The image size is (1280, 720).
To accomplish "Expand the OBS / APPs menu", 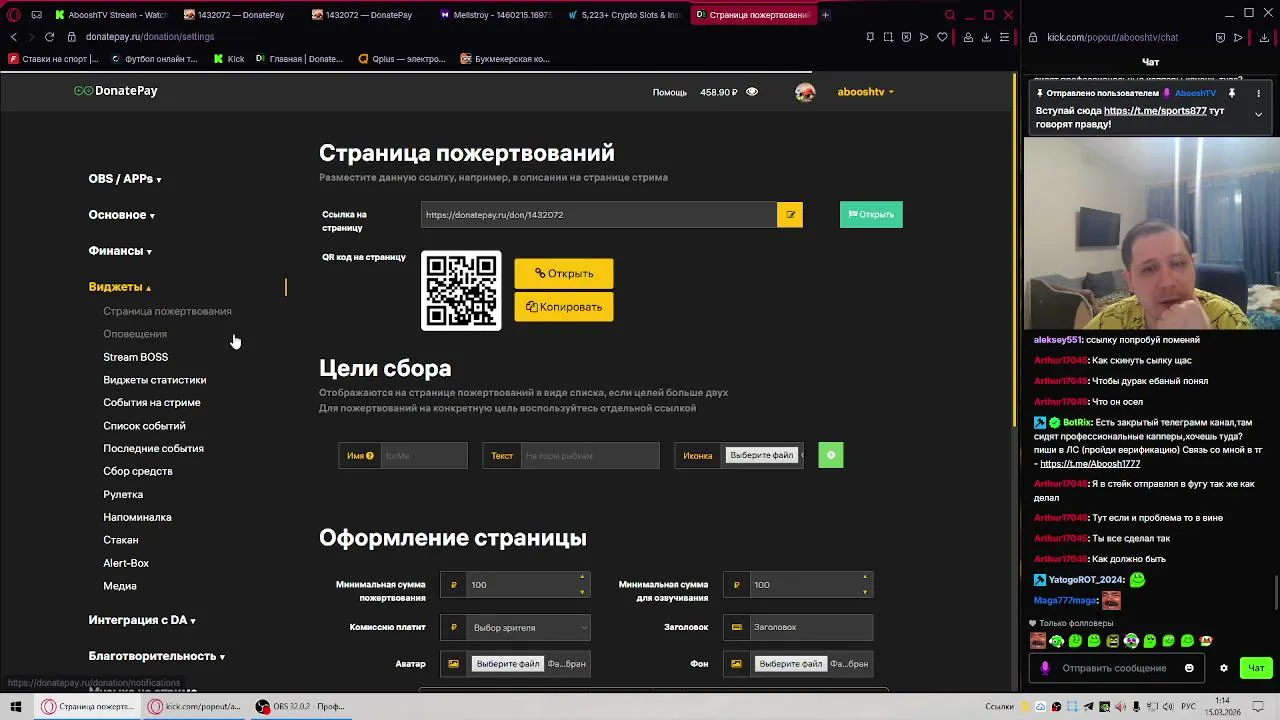I will 125,179.
